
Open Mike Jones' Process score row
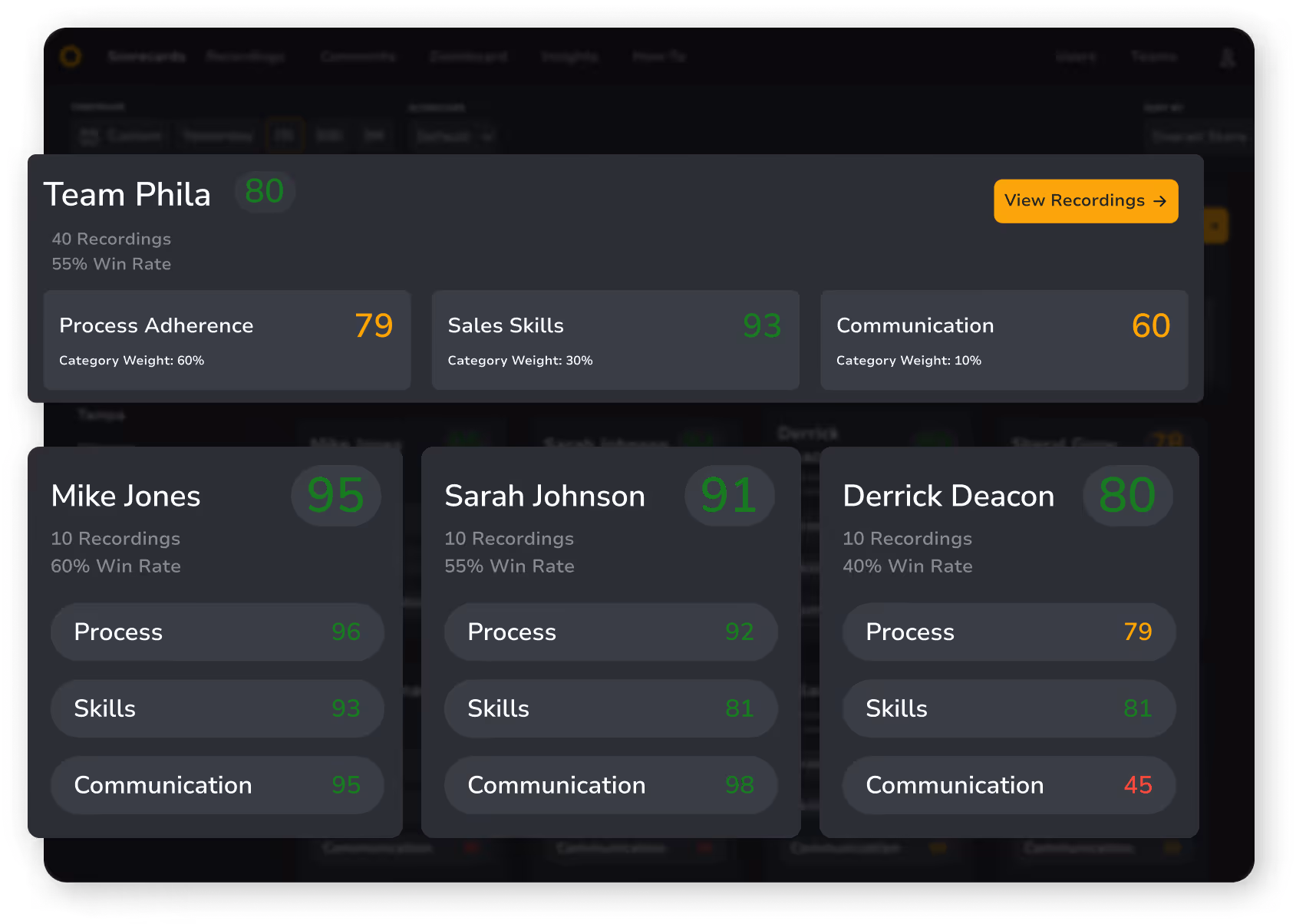(217, 632)
